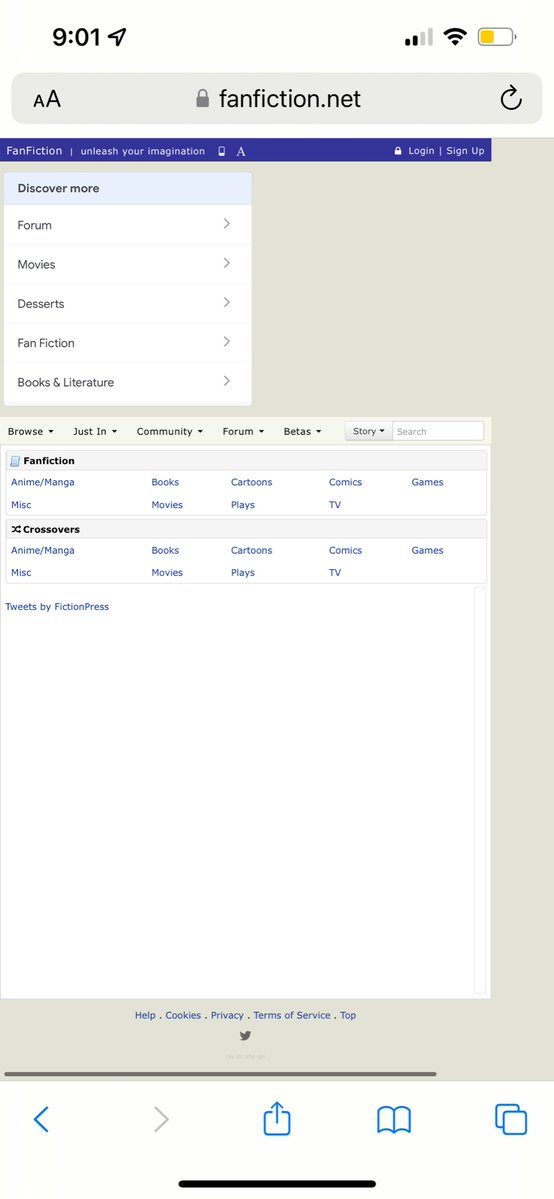
Task: Tap the Discover more heading
Action: [x=58, y=188]
